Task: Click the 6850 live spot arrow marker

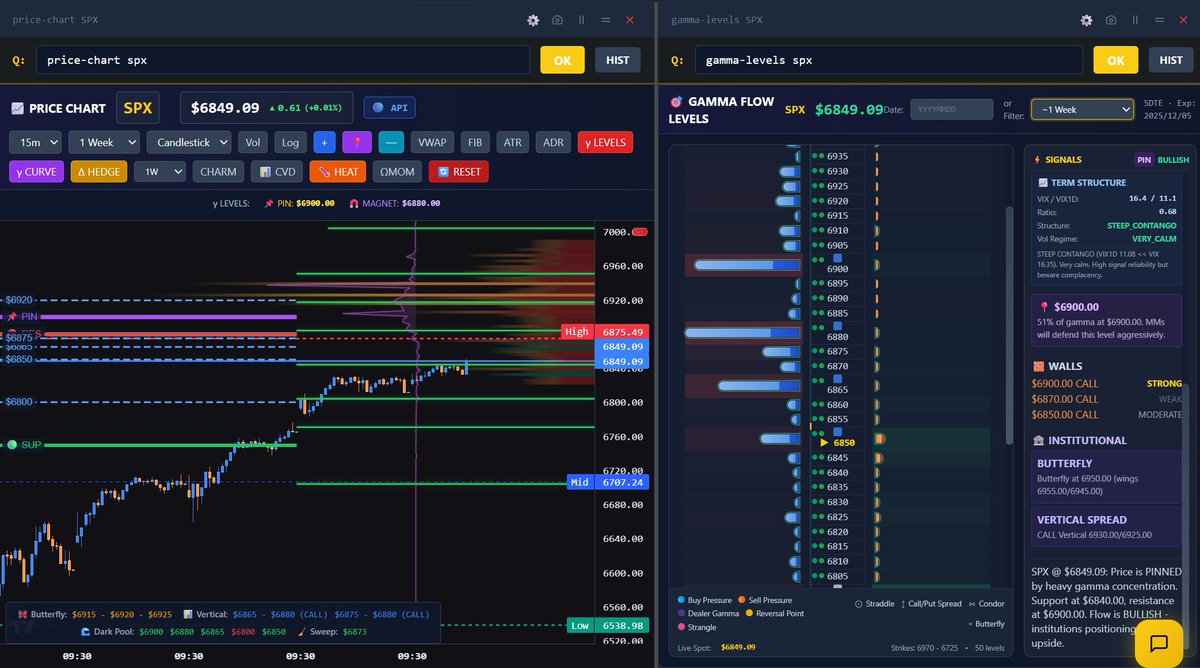Action: 825,442
